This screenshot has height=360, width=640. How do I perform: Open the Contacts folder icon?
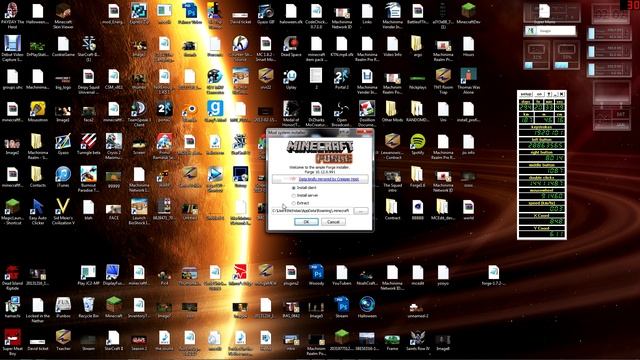[x=38, y=176]
